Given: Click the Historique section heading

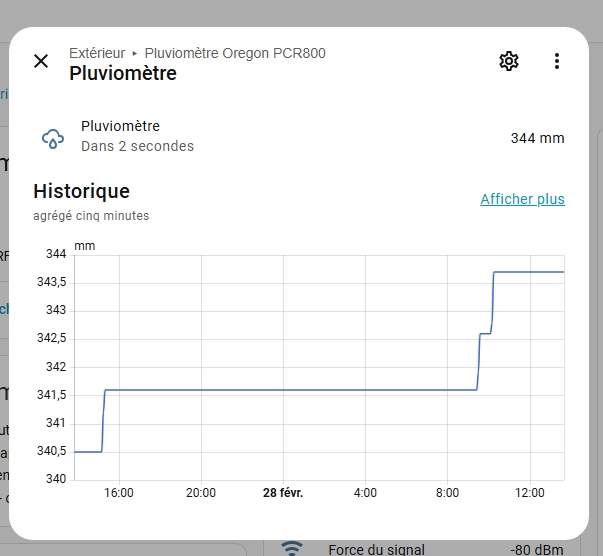Looking at the screenshot, I should [x=81, y=191].
